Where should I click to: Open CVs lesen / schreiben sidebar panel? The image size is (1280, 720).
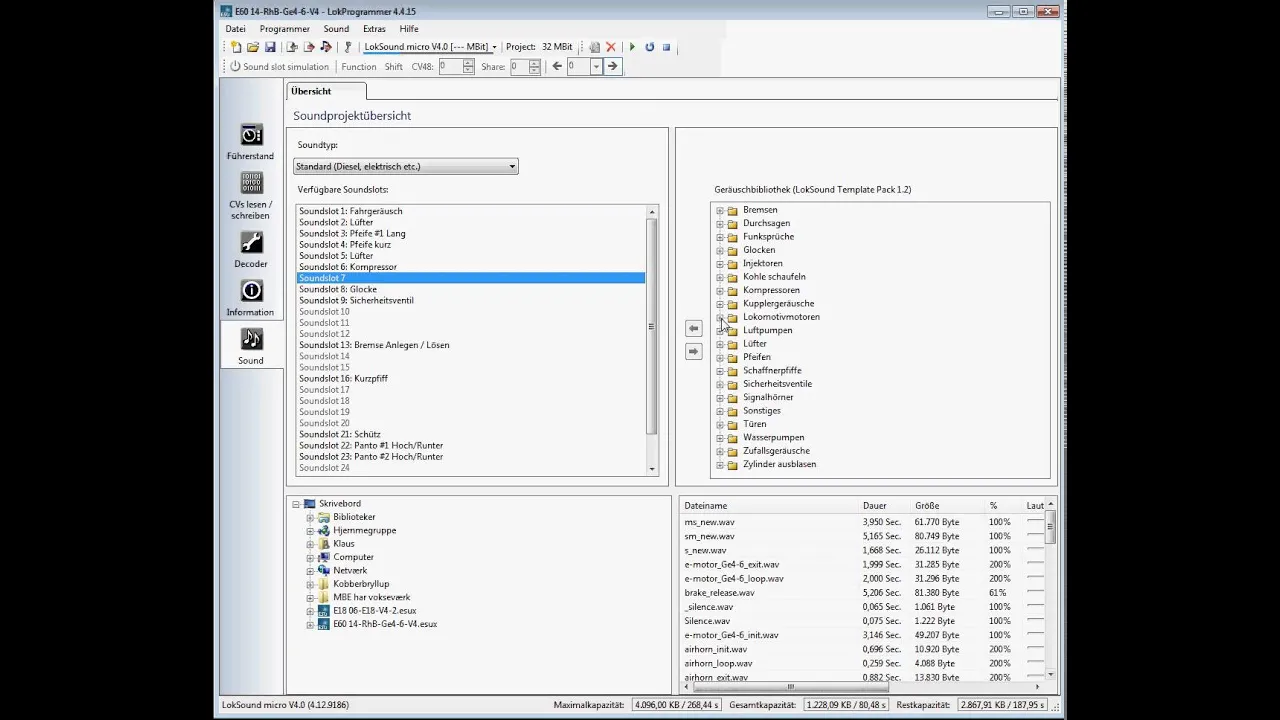[x=250, y=195]
